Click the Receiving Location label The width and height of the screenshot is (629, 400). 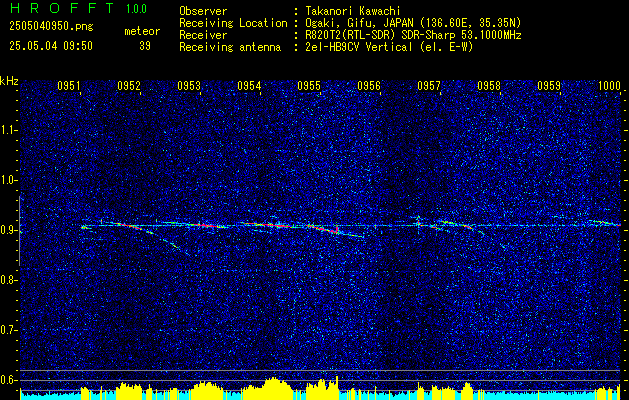click(233, 23)
